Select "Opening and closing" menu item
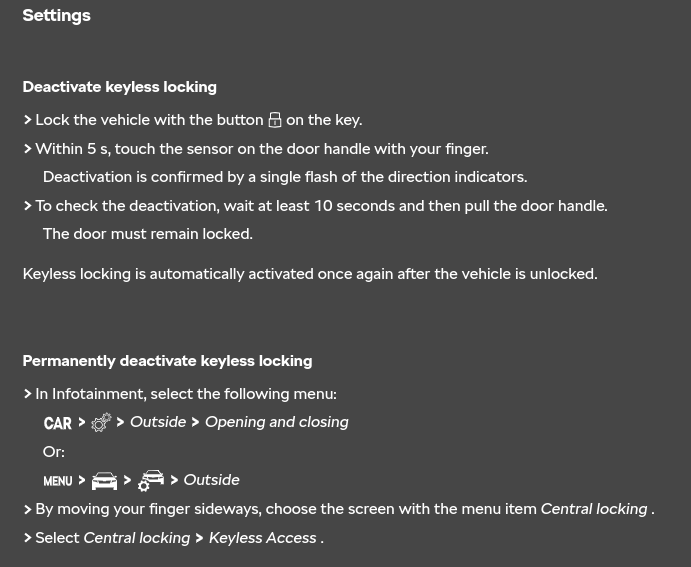The width and height of the screenshot is (691, 567). (x=276, y=422)
